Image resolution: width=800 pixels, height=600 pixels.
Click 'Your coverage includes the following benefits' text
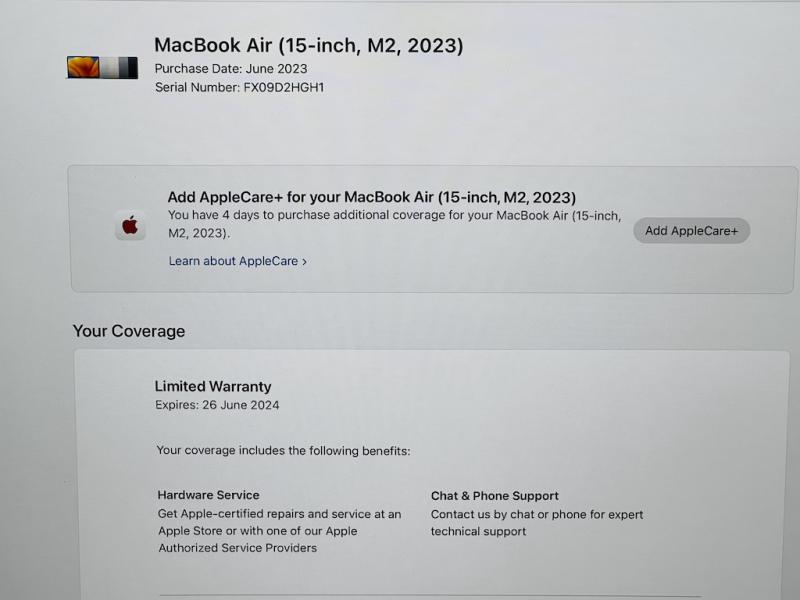pyautogui.click(x=283, y=451)
